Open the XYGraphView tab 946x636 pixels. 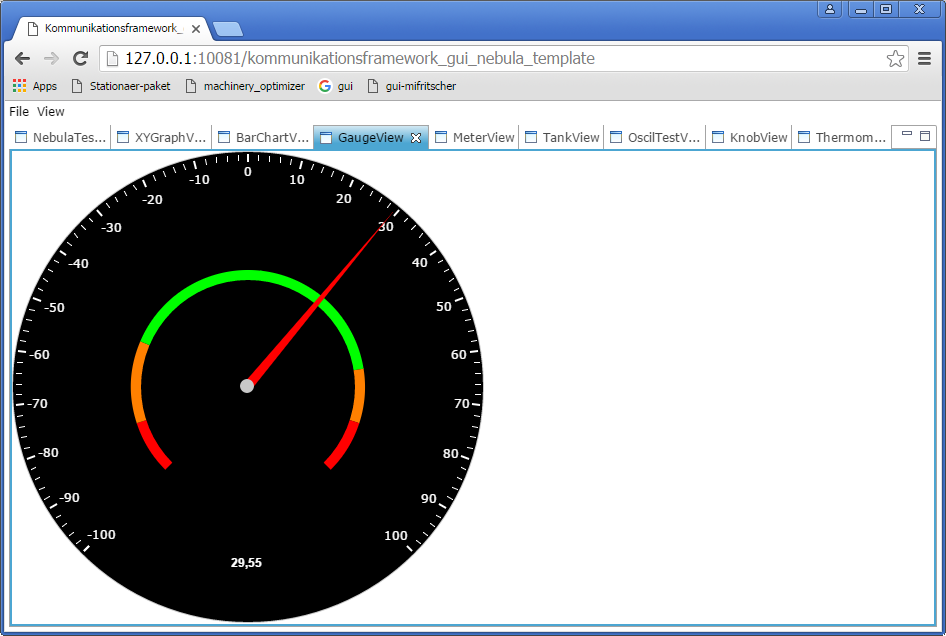[x=162, y=138]
